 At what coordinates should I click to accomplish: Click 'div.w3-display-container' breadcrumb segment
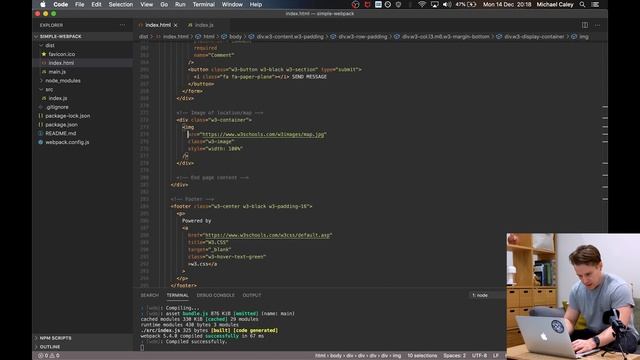coord(534,37)
